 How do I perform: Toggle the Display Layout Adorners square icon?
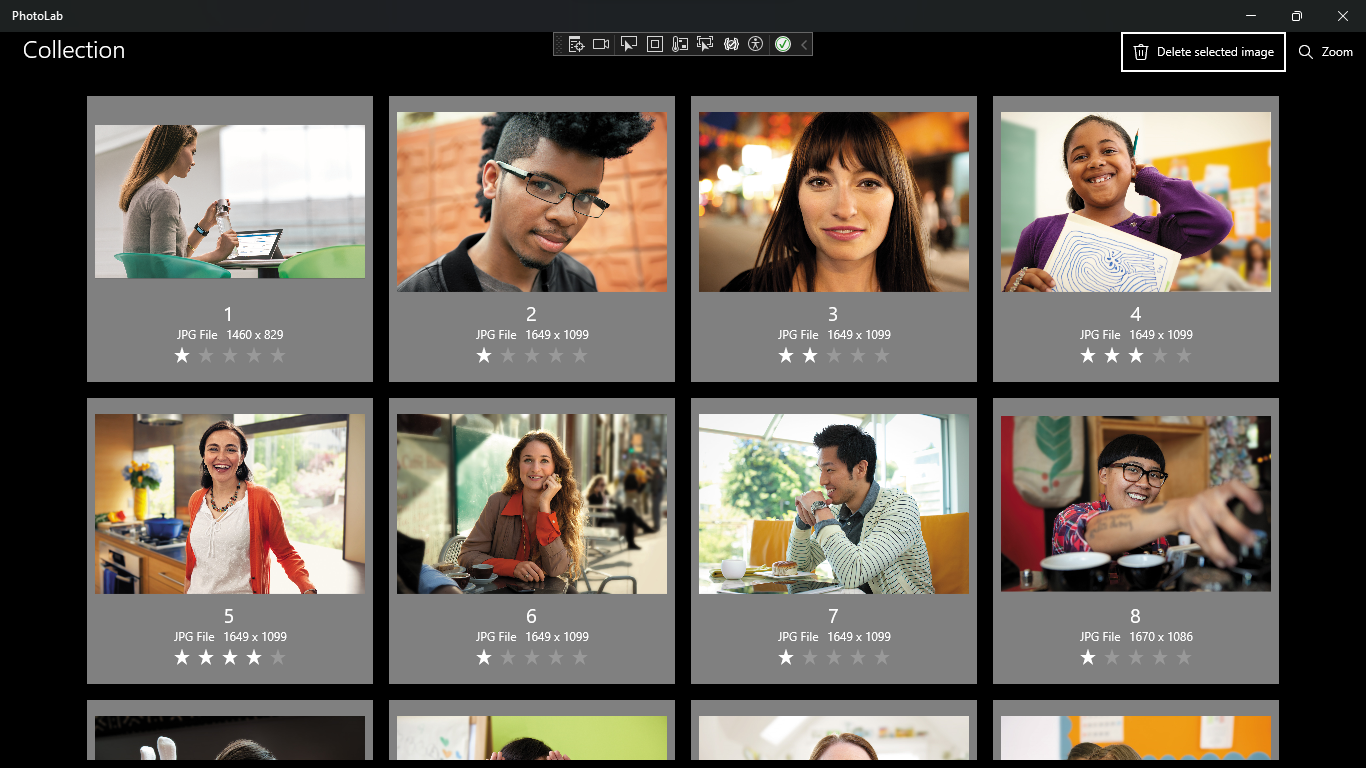(x=655, y=44)
